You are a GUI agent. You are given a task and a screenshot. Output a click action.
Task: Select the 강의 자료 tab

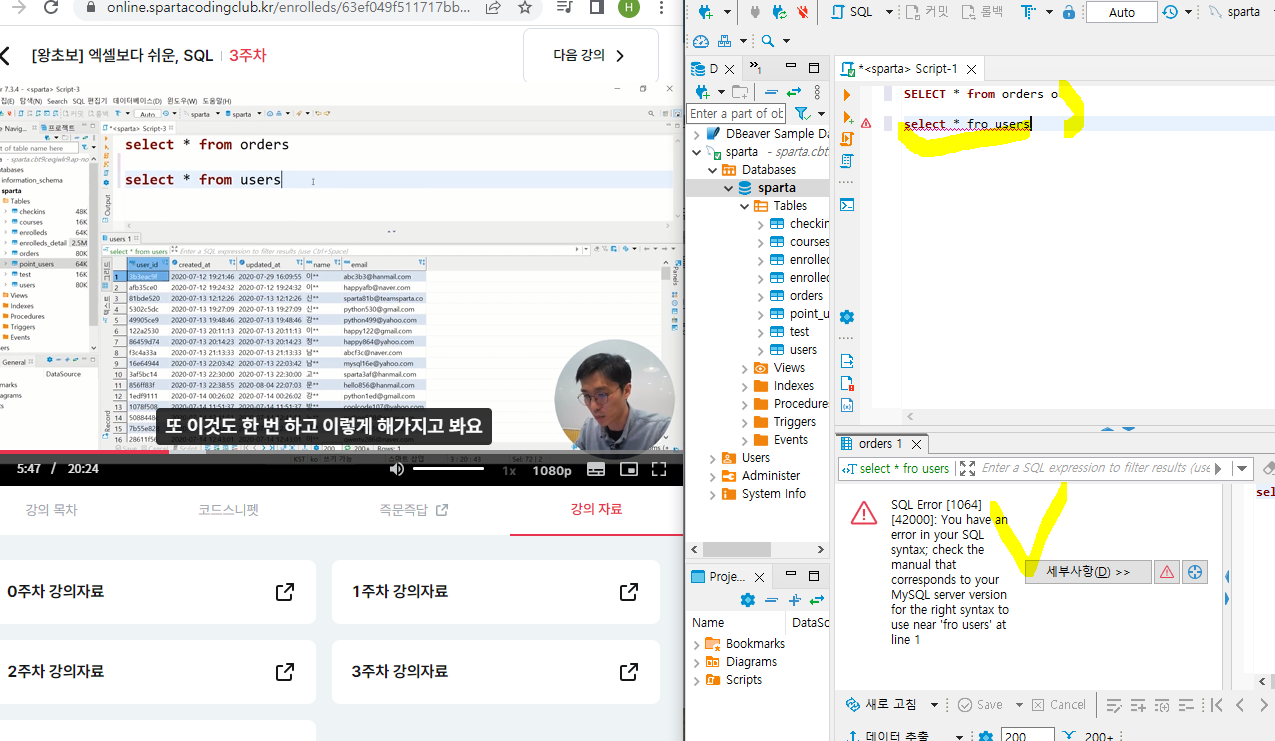[x=597, y=509]
